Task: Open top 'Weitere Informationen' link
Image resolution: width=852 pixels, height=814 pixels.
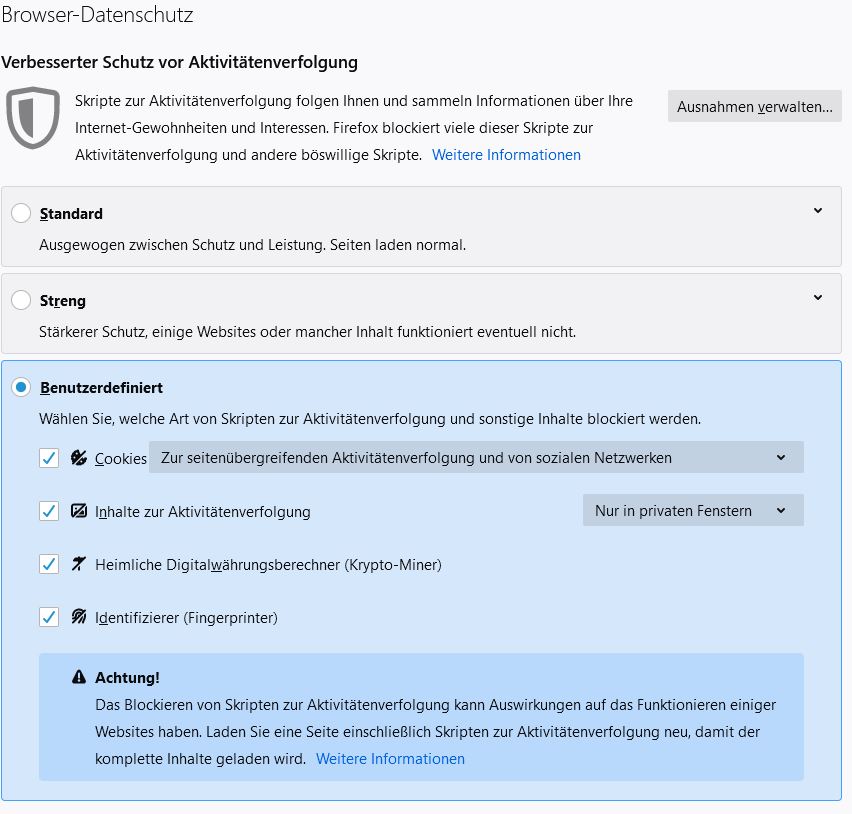Action: click(506, 155)
